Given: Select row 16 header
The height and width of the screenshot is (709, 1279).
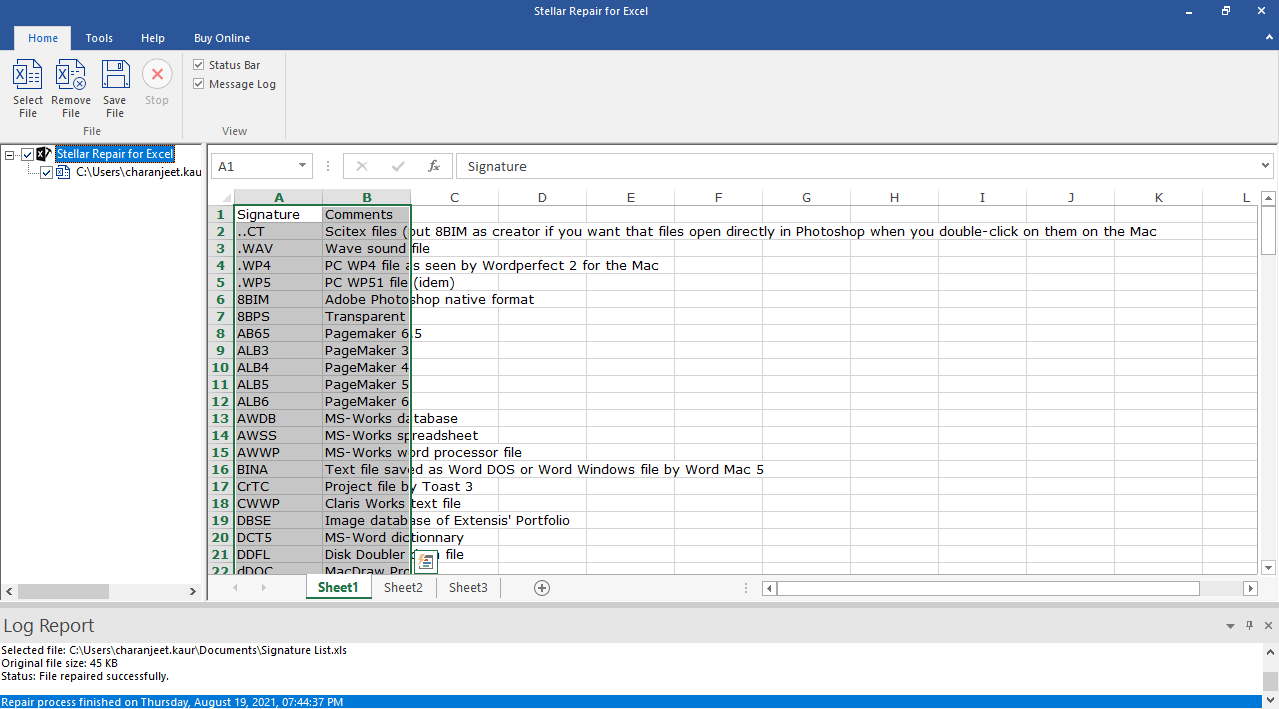Looking at the screenshot, I should coord(220,469).
